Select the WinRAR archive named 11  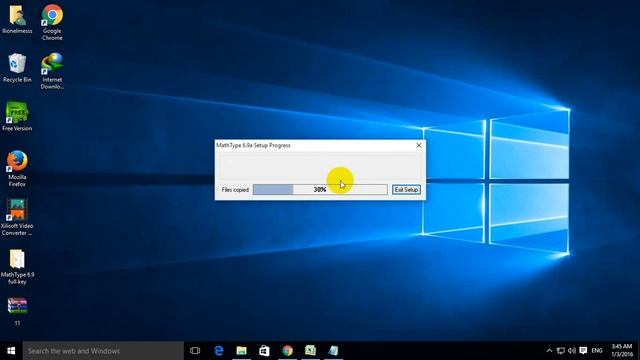click(x=17, y=312)
